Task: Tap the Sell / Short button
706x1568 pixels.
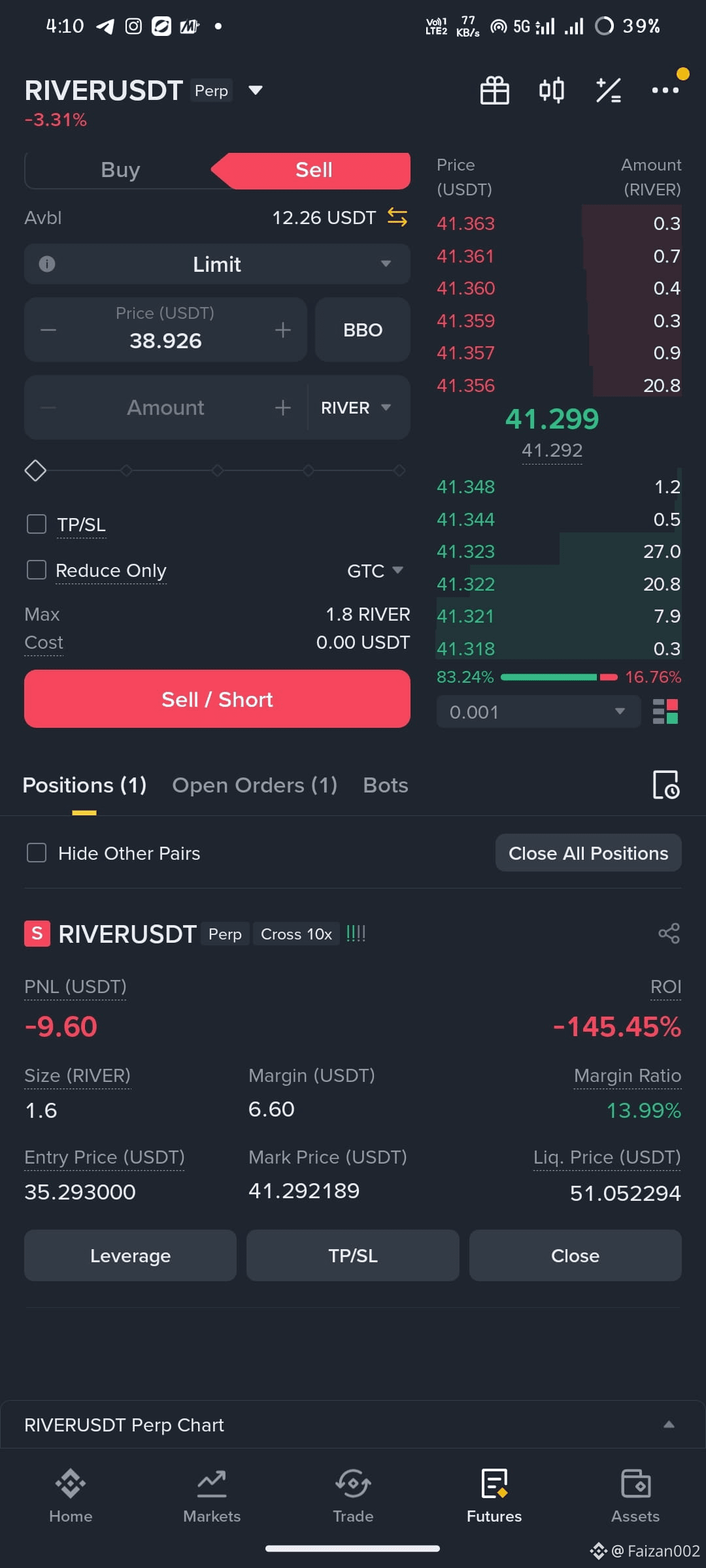Action: point(217,698)
